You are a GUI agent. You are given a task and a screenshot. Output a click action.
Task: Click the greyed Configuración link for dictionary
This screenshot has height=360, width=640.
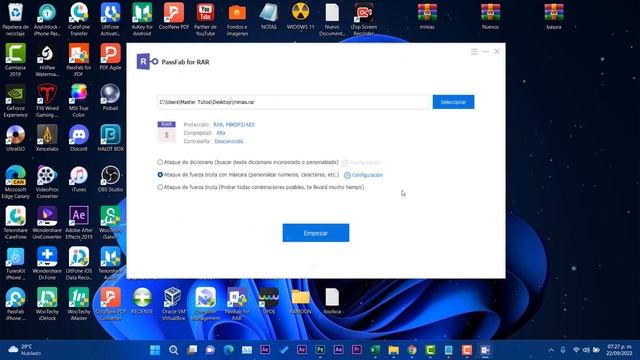[x=365, y=162]
